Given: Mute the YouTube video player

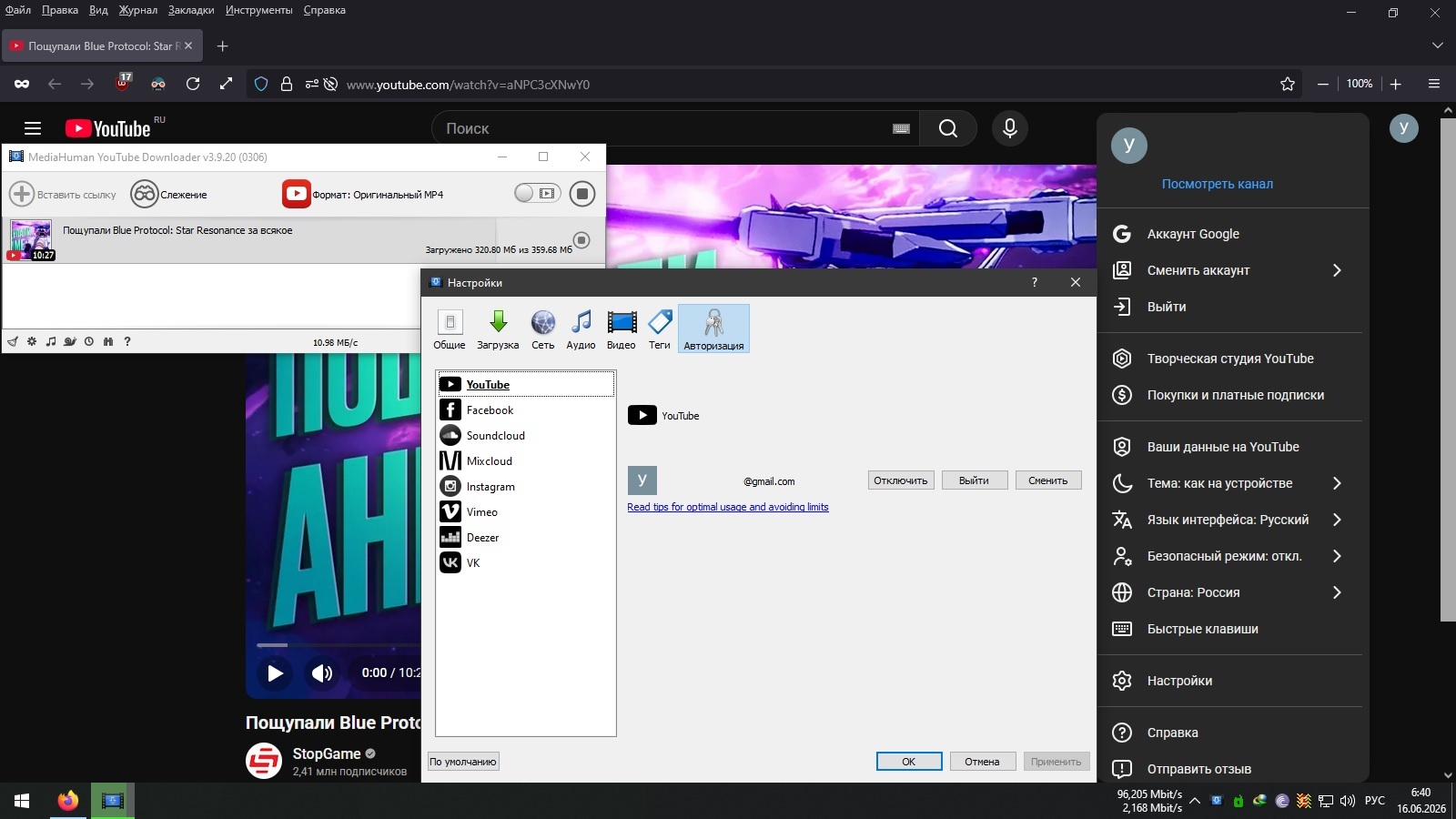Looking at the screenshot, I should [x=322, y=673].
